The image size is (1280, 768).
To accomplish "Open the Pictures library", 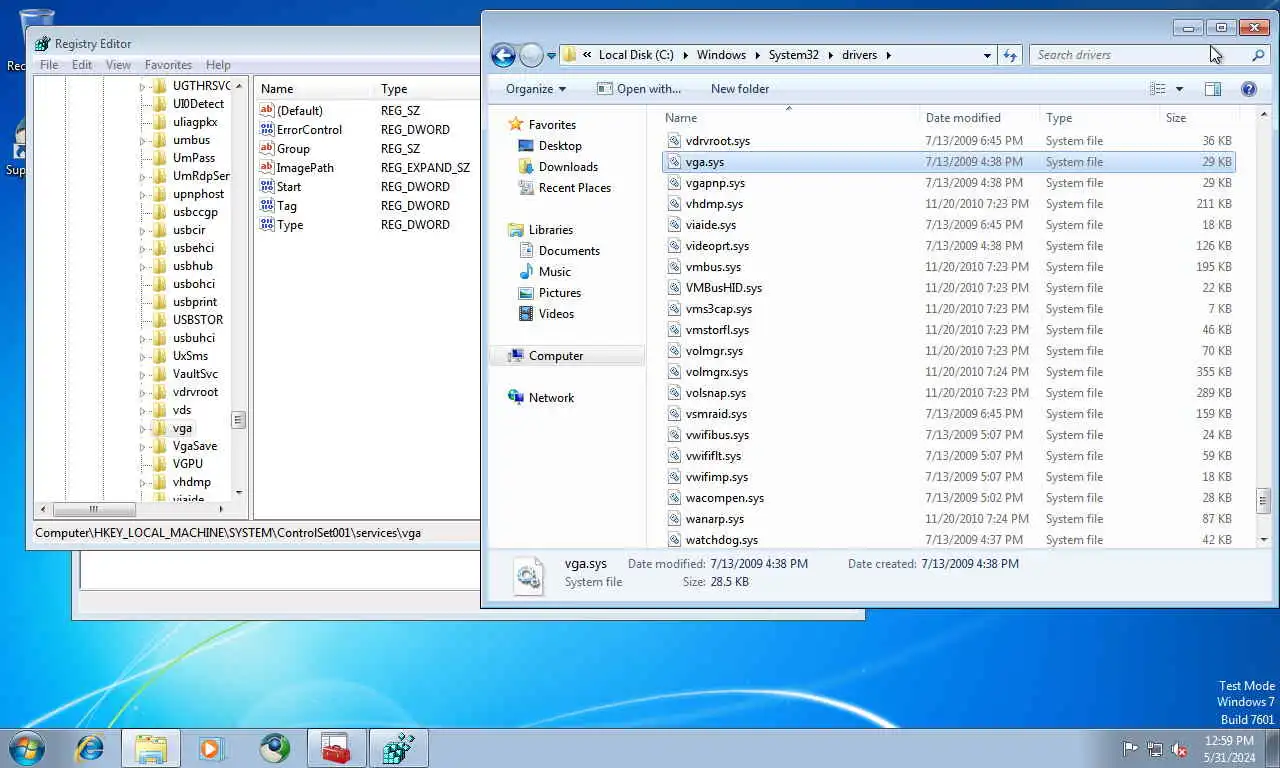I will tap(559, 293).
